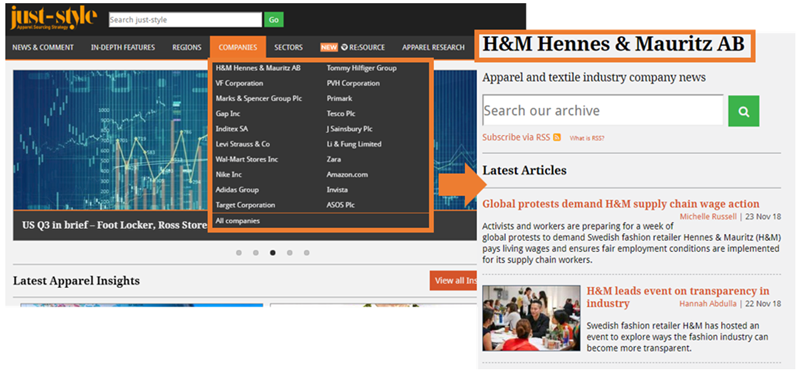
Task: Select the third active carousel dot
Action: [272, 253]
